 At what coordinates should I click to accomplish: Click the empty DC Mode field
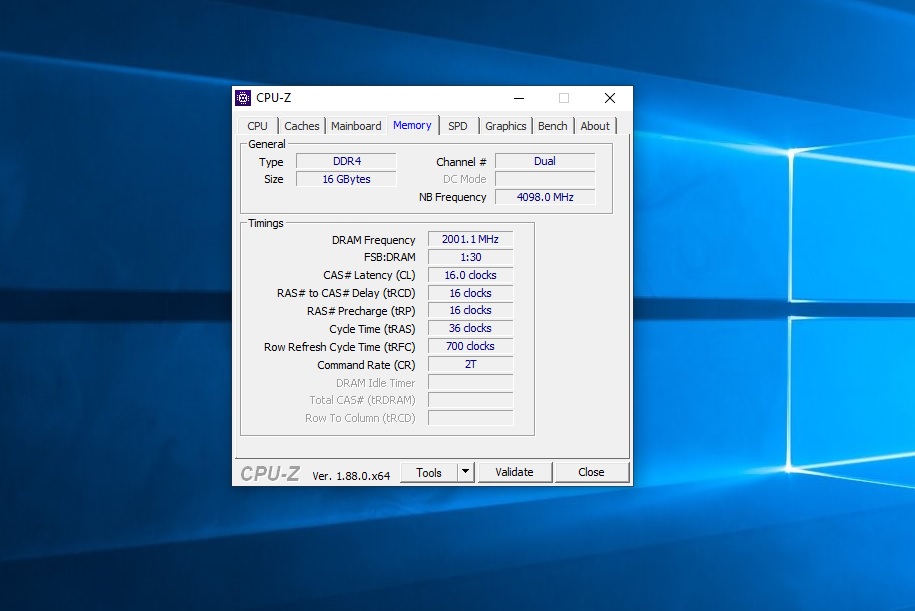point(545,179)
